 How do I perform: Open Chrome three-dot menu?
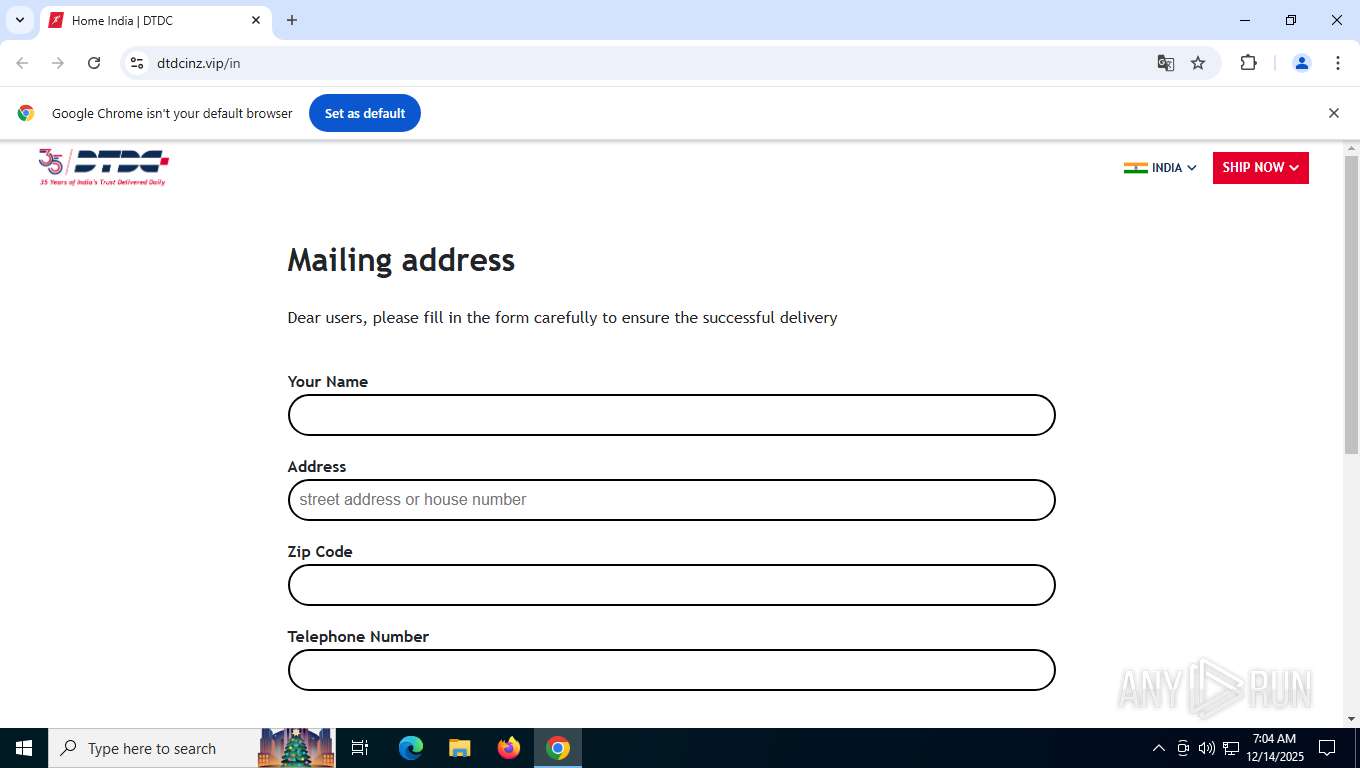point(1338,63)
